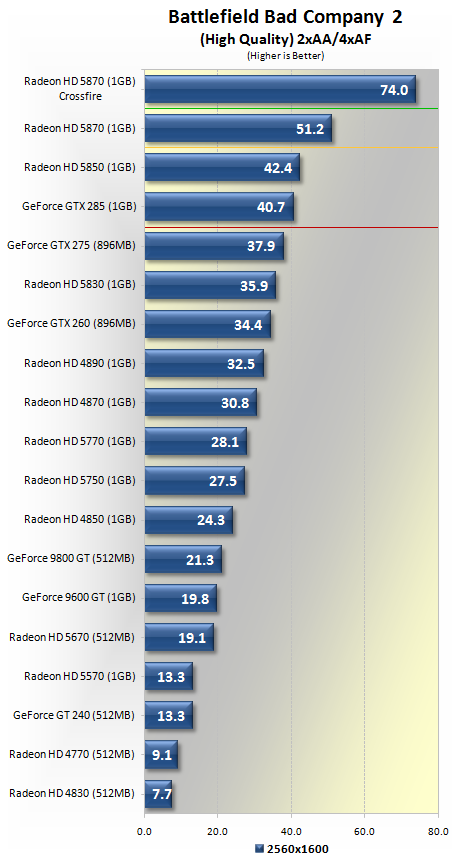The width and height of the screenshot is (457, 863).
Task: Select the 28.1 bar value
Action: point(226,443)
